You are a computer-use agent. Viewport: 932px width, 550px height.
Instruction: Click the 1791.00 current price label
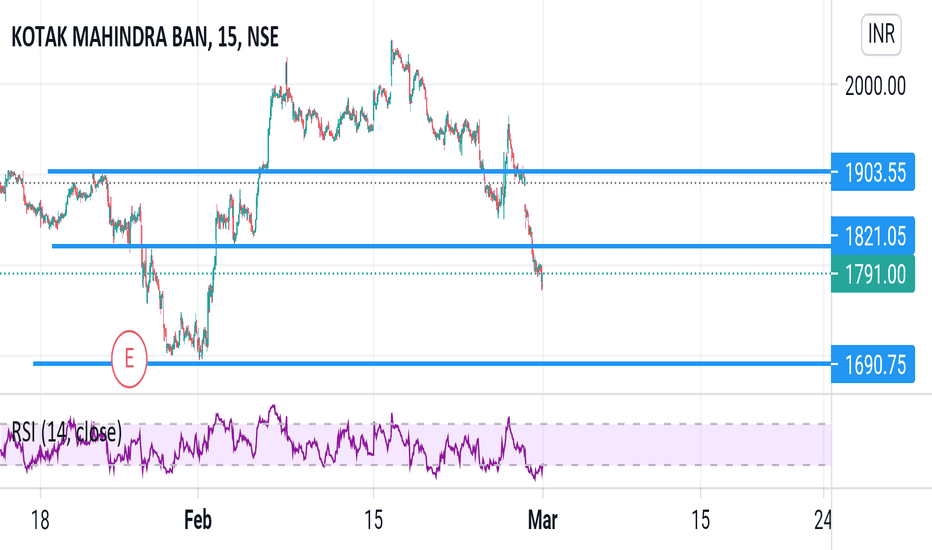tap(873, 274)
